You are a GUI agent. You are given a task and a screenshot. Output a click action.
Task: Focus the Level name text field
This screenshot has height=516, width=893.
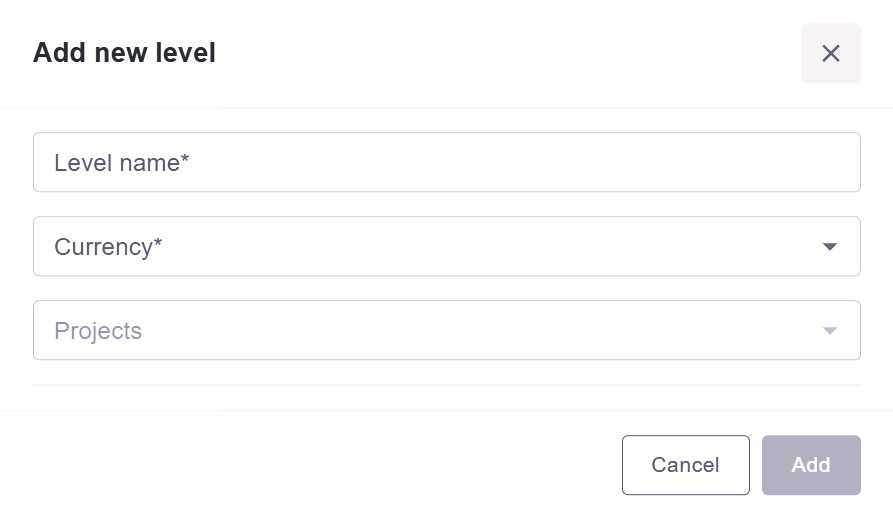coord(446,162)
